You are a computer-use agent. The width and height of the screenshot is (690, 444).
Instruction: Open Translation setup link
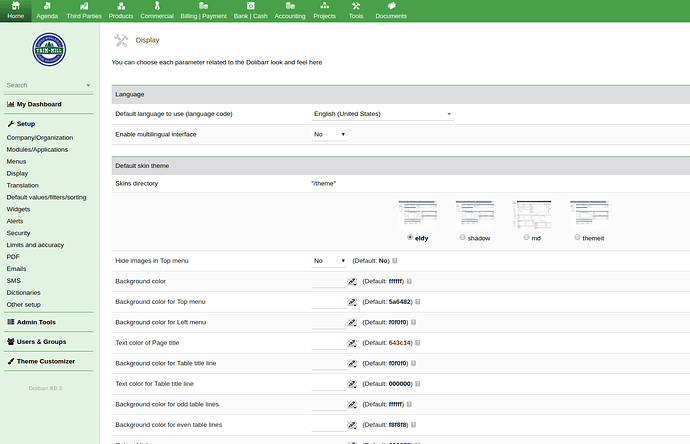22,185
